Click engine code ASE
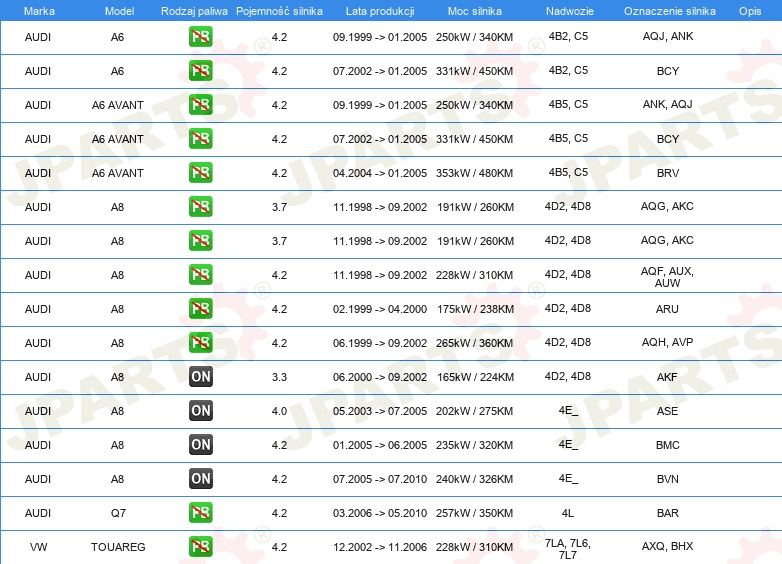 tap(667, 411)
